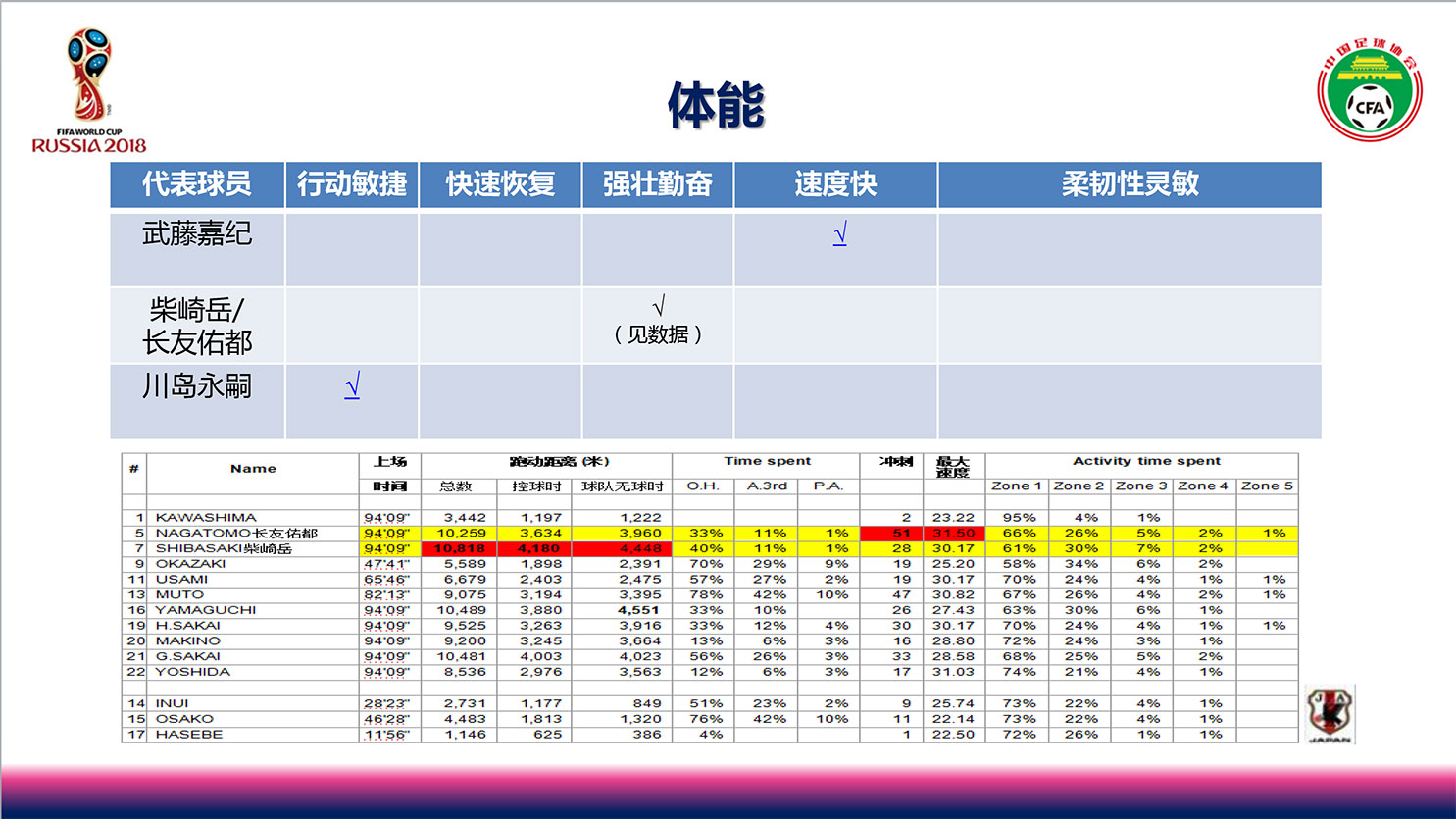Click the KAWASHIMA player name in the stats table
The height and width of the screenshot is (819, 1456).
point(206,517)
